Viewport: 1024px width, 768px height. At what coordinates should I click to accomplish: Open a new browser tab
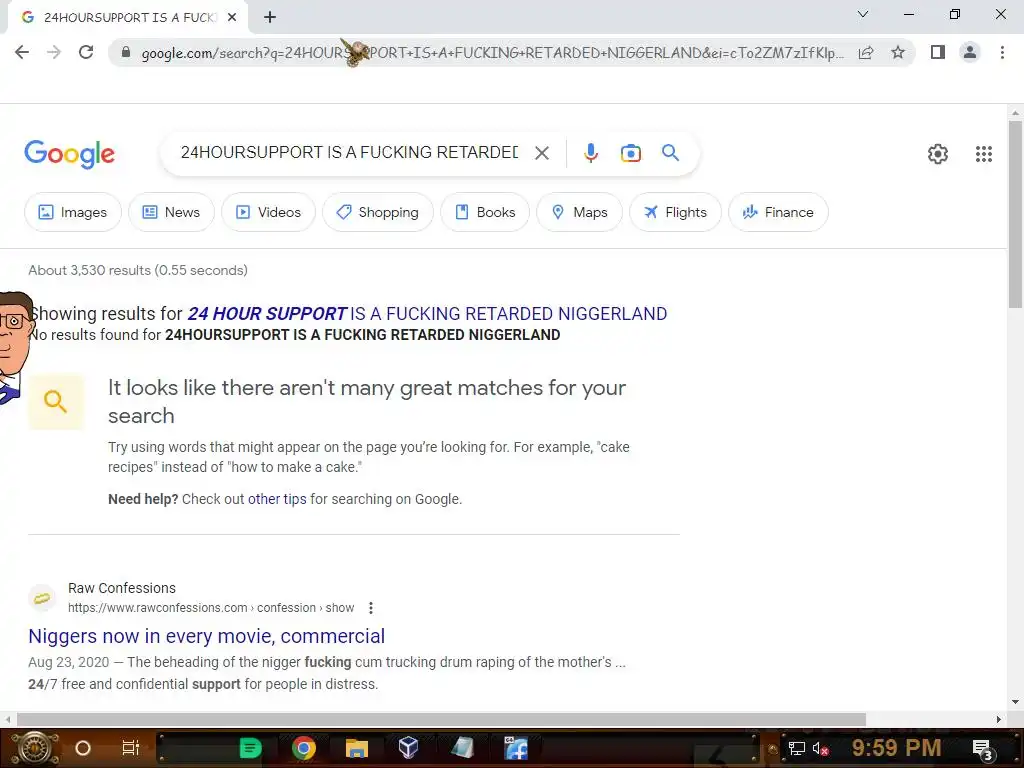[270, 18]
